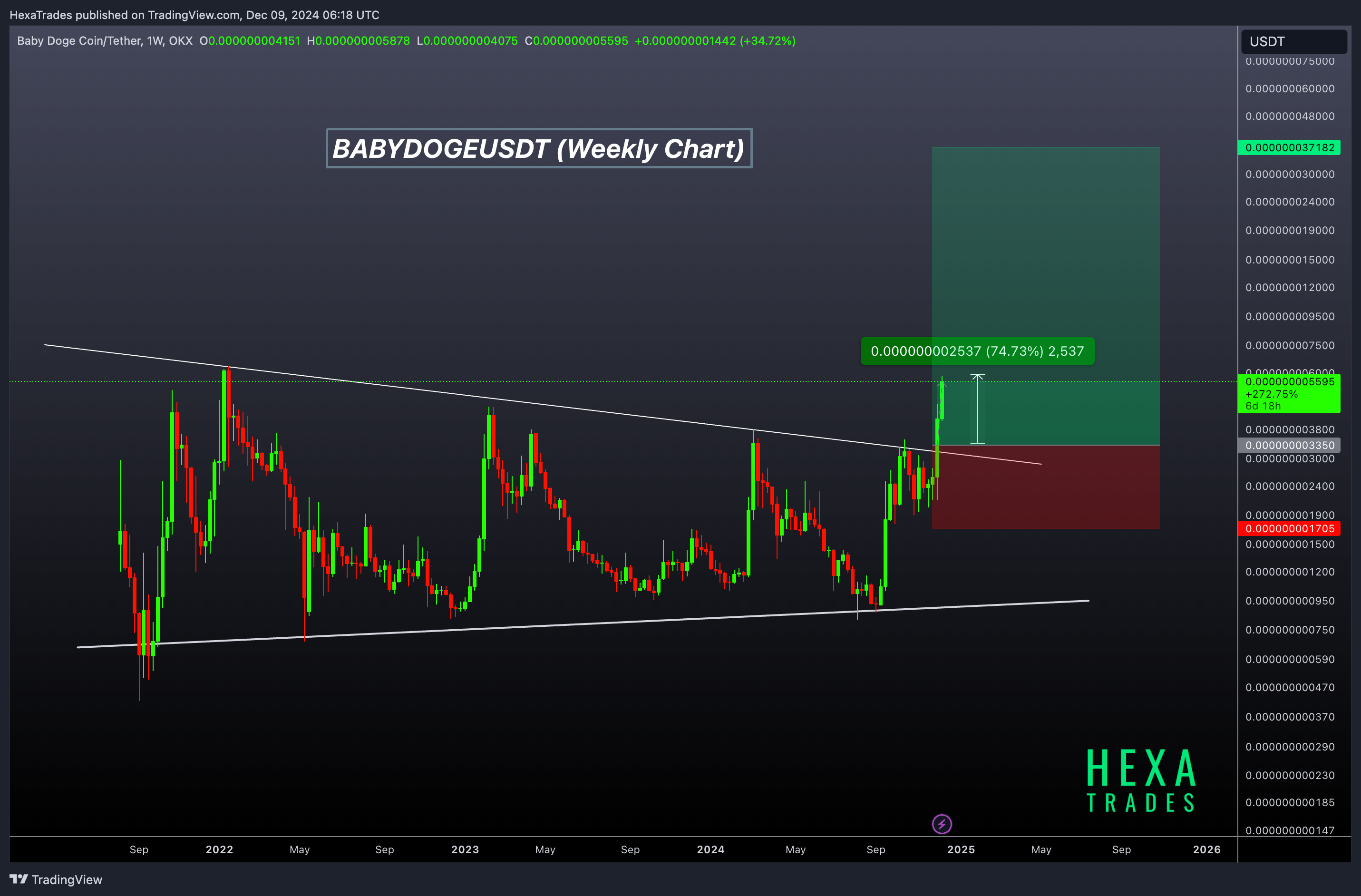
Task: Click the price axis label 0.000000015000
Action: 1290,260
